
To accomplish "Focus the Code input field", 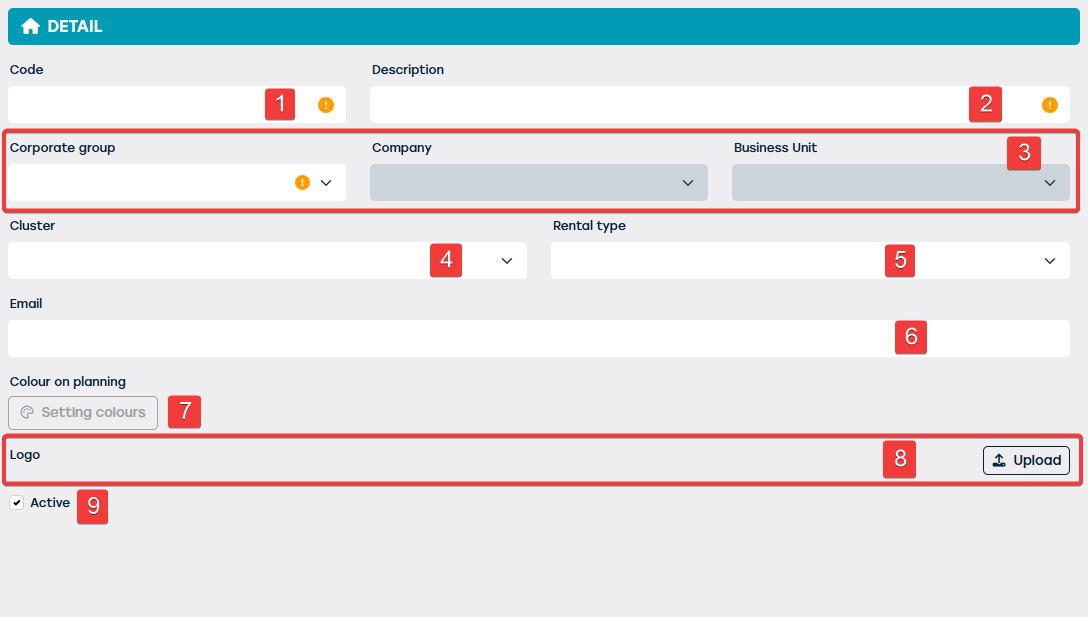I will pos(177,105).
